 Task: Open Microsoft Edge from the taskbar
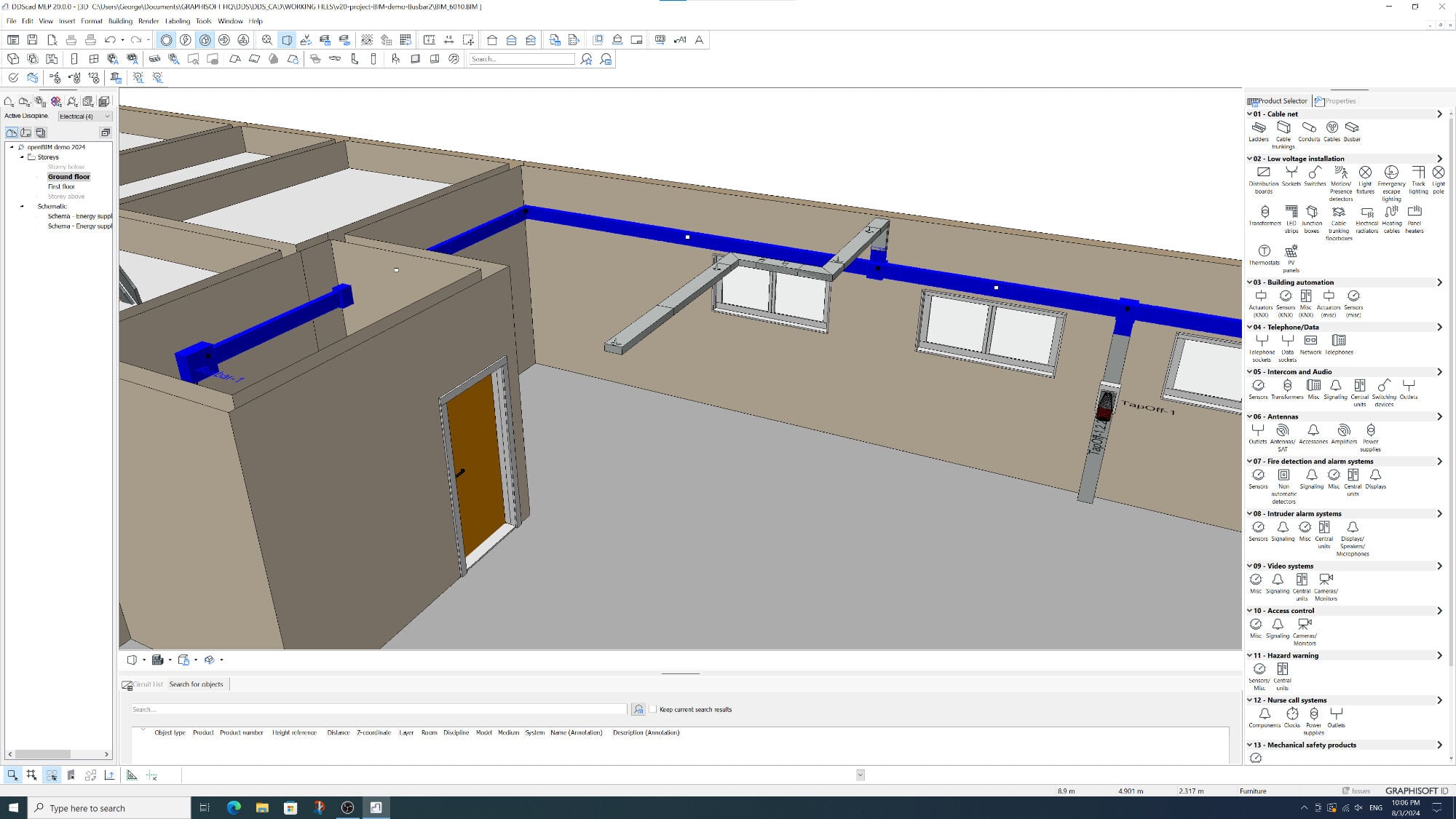coord(234,807)
